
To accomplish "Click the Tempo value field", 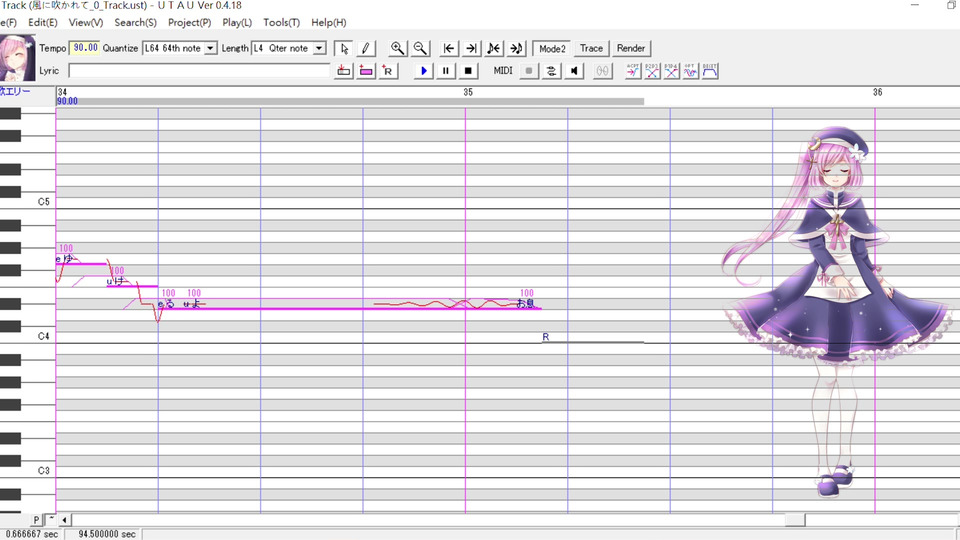I will pos(84,48).
